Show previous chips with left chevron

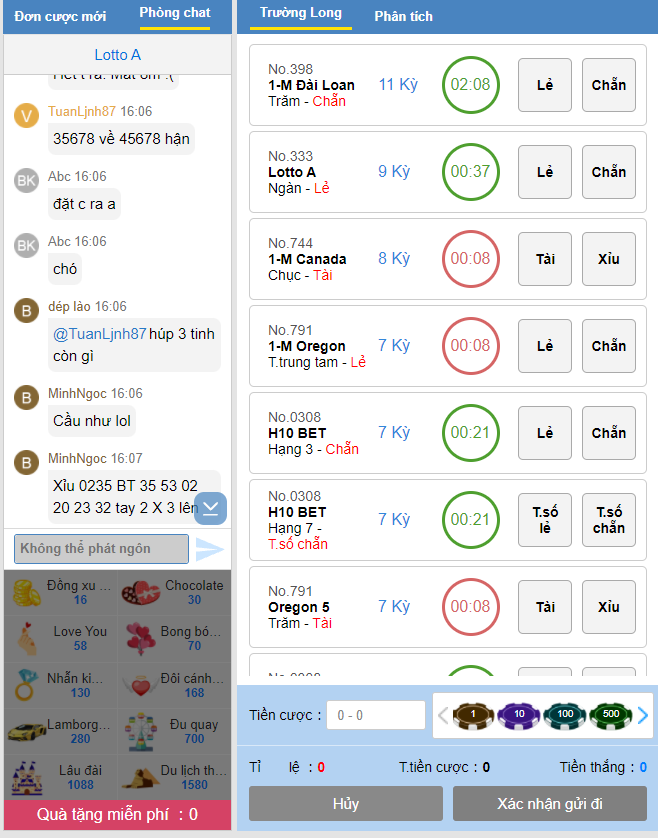(442, 715)
